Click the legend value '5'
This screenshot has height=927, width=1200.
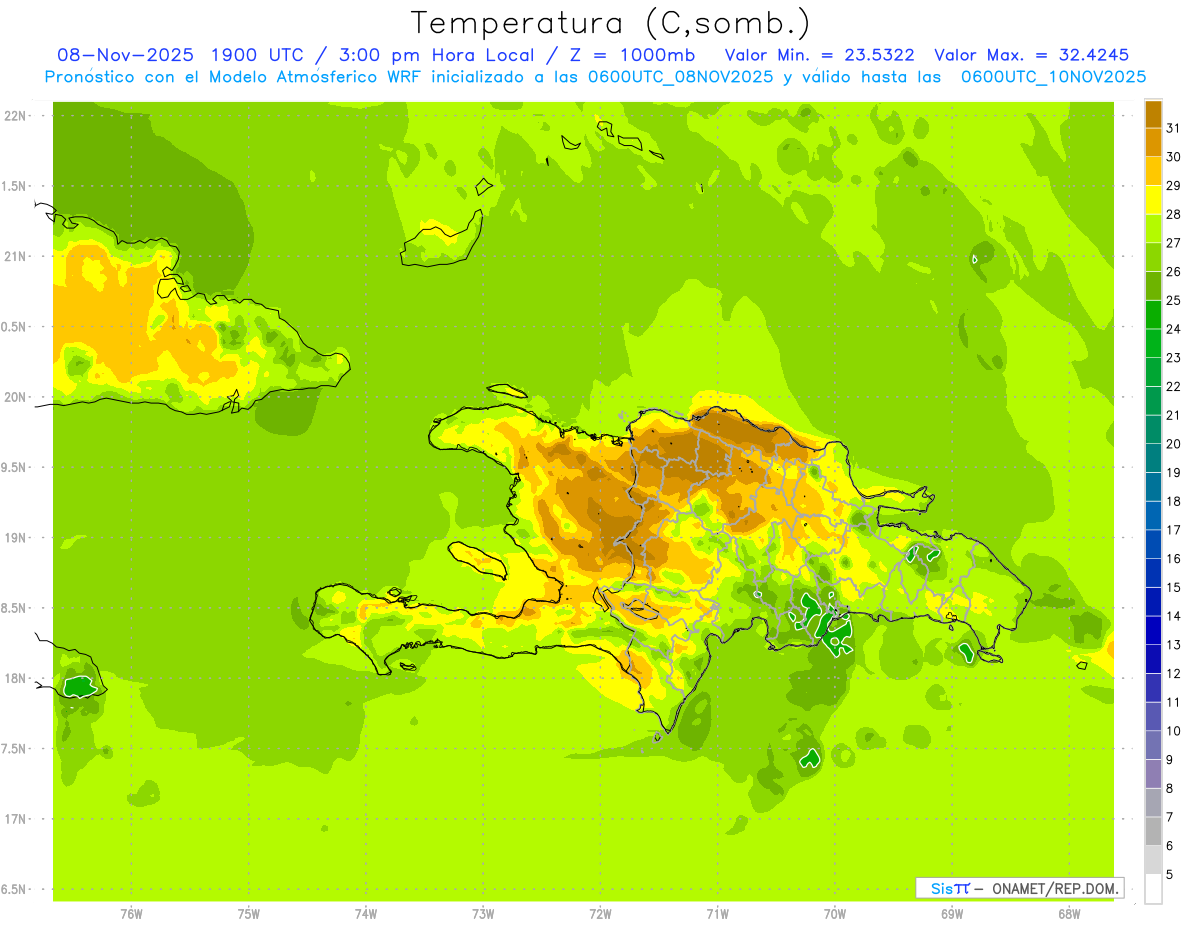pyautogui.click(x=1169, y=875)
